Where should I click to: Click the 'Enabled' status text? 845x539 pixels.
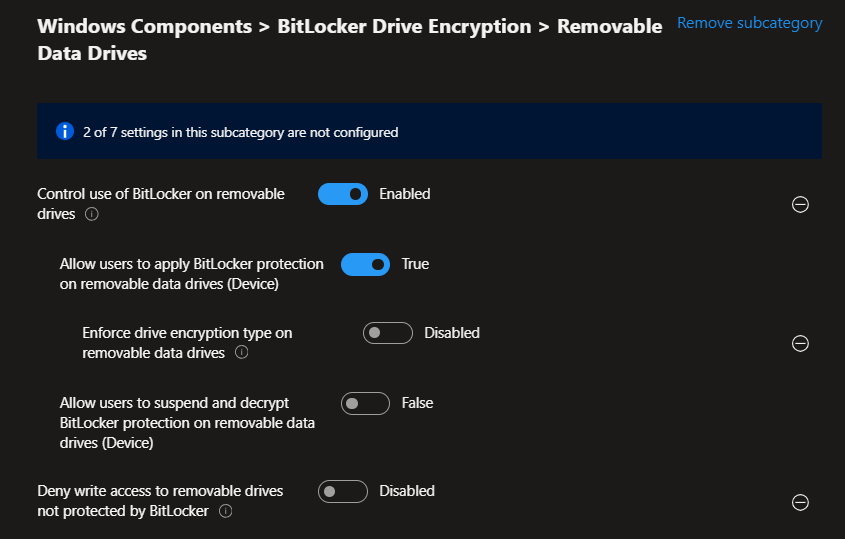pyautogui.click(x=405, y=194)
